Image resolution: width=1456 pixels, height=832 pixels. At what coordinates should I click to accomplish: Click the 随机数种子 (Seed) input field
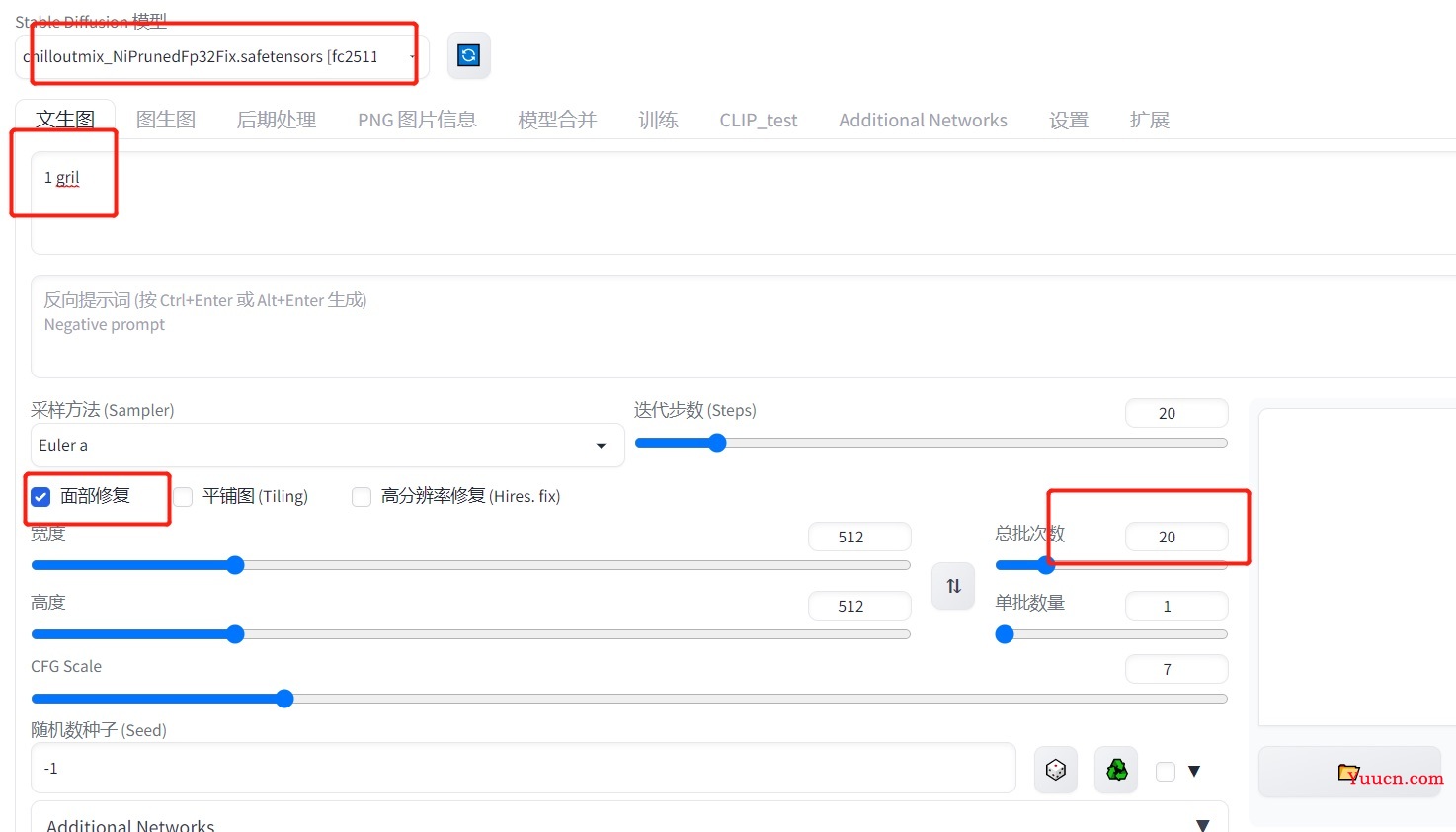click(524, 768)
